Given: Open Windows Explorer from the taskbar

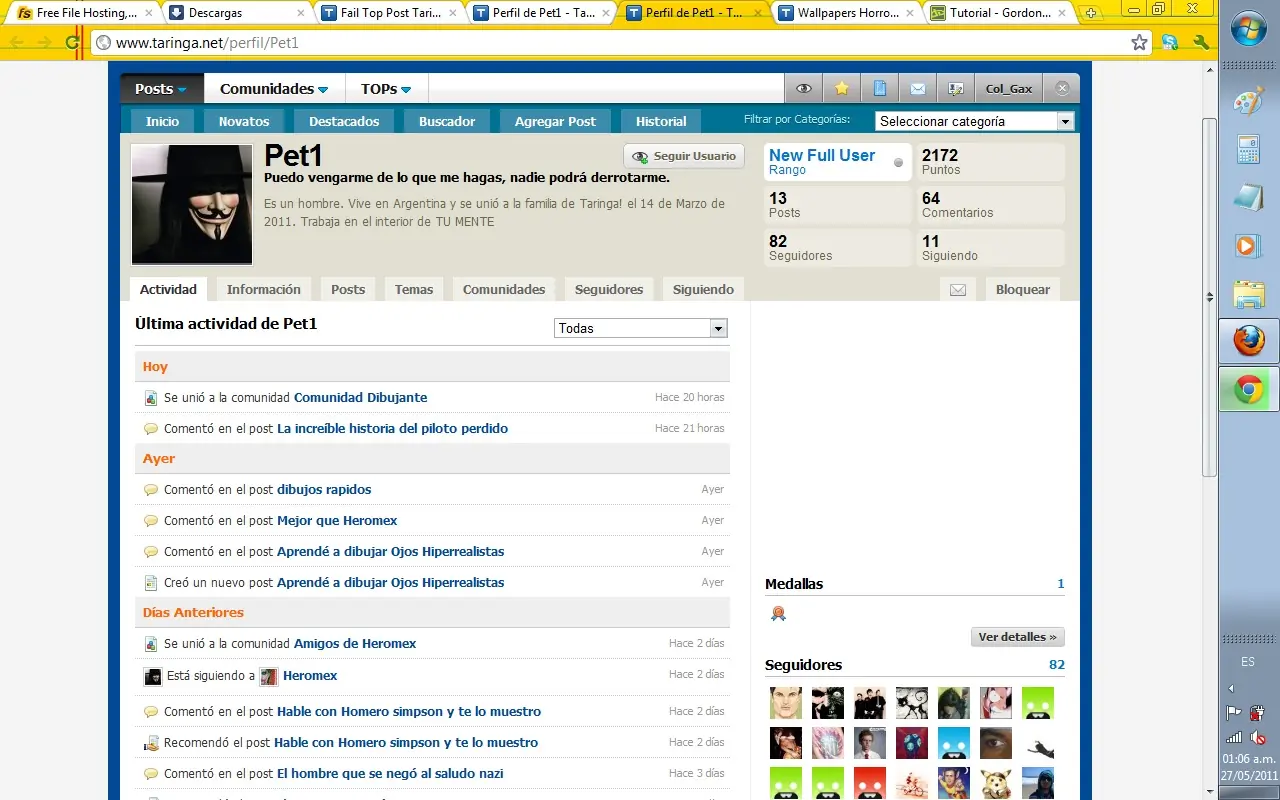Looking at the screenshot, I should click(x=1249, y=293).
